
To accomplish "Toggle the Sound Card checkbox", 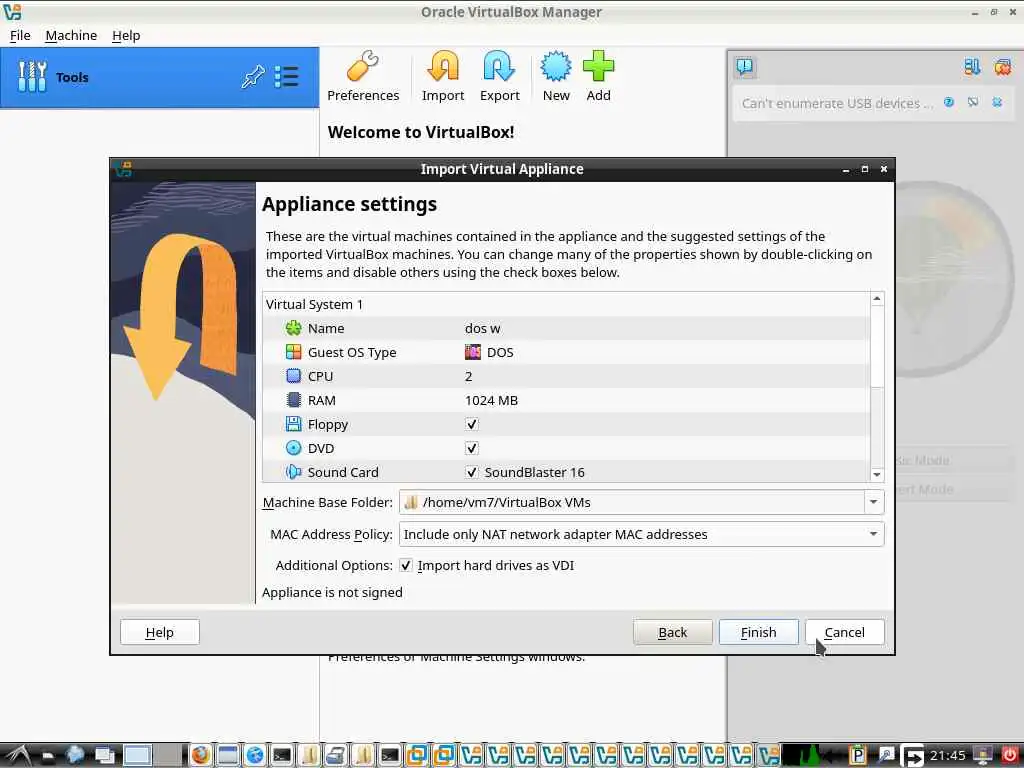I will pos(472,472).
